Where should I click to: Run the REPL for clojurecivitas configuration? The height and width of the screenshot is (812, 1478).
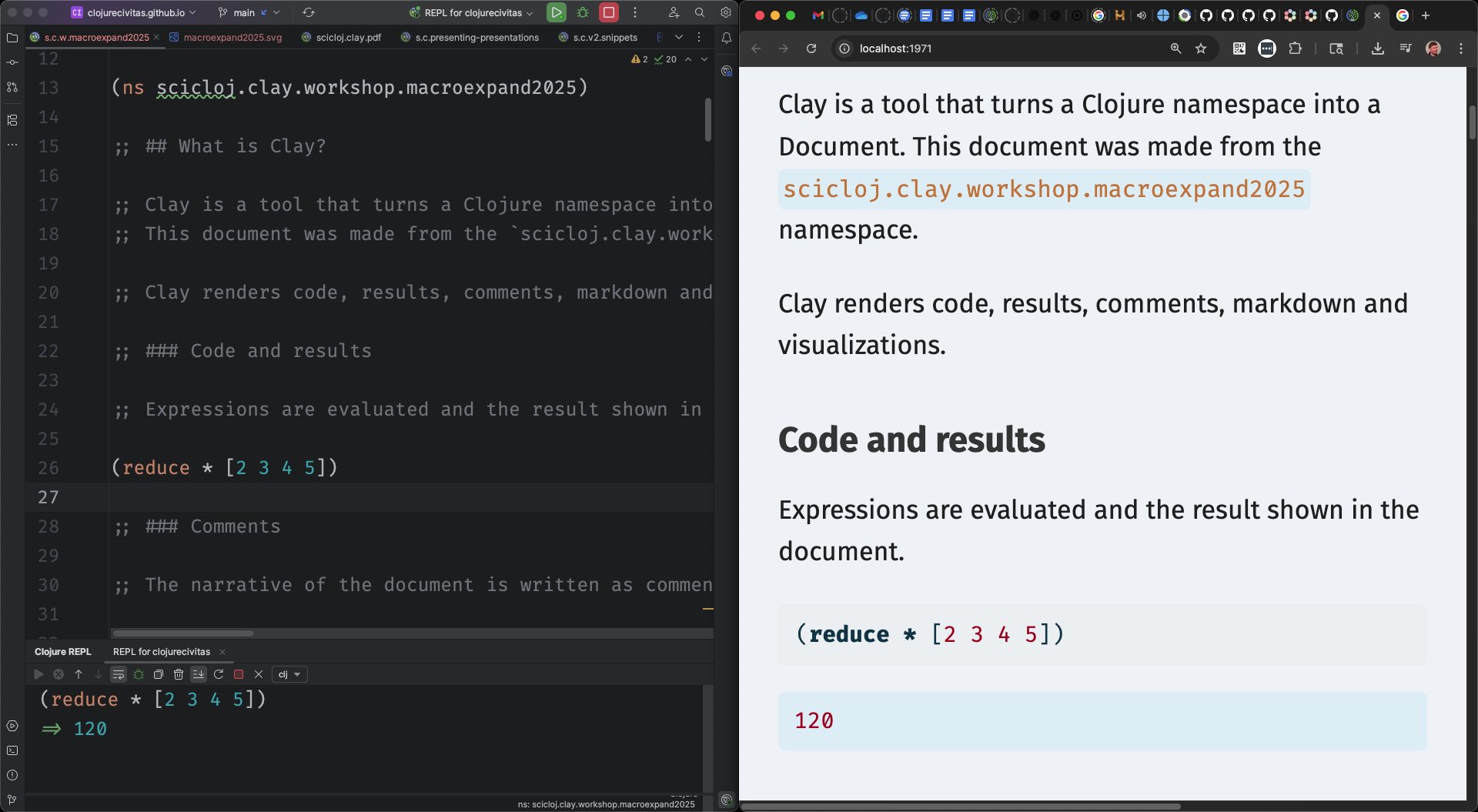(x=557, y=12)
